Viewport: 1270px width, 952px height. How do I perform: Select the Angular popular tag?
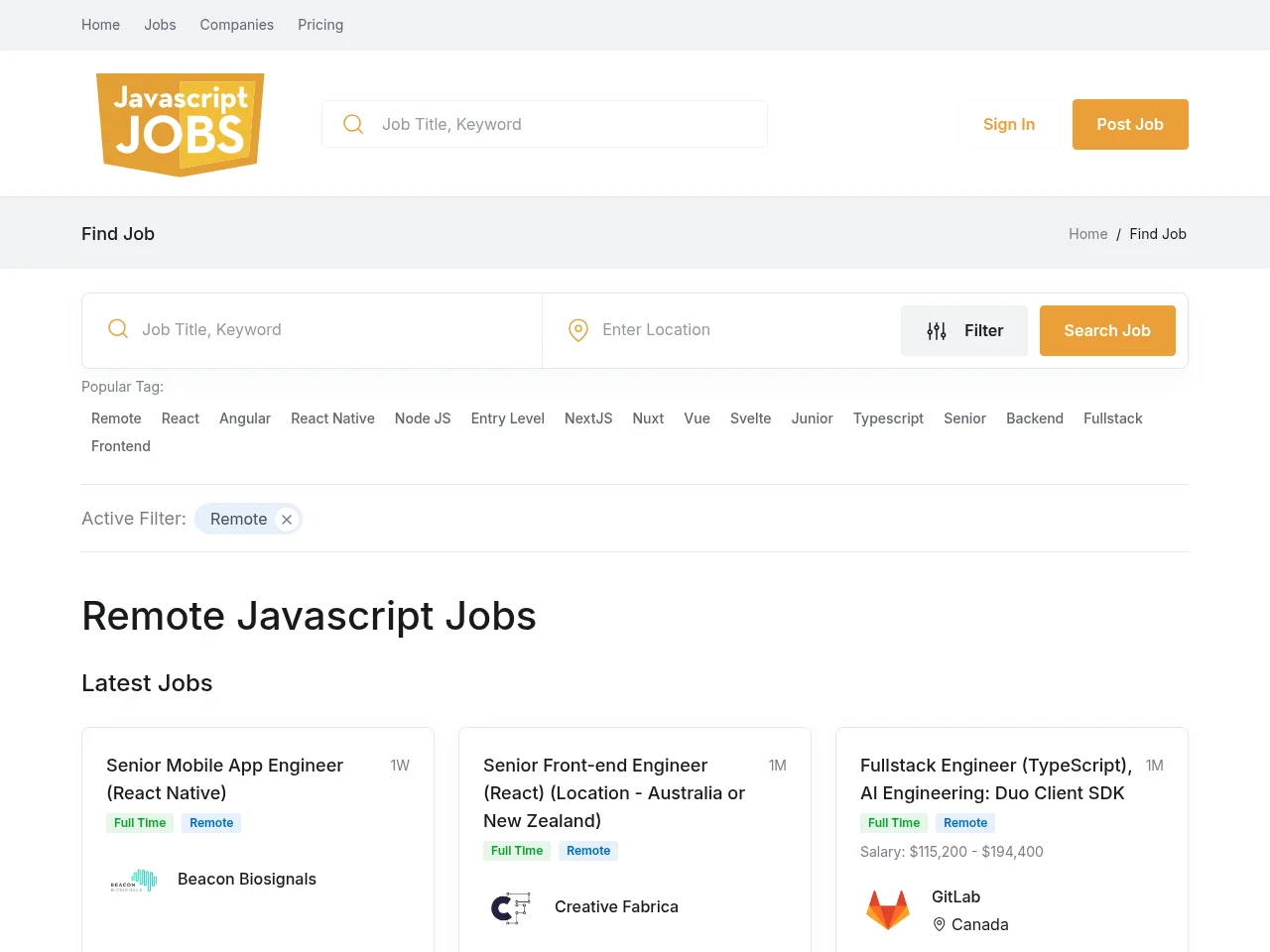point(245,418)
